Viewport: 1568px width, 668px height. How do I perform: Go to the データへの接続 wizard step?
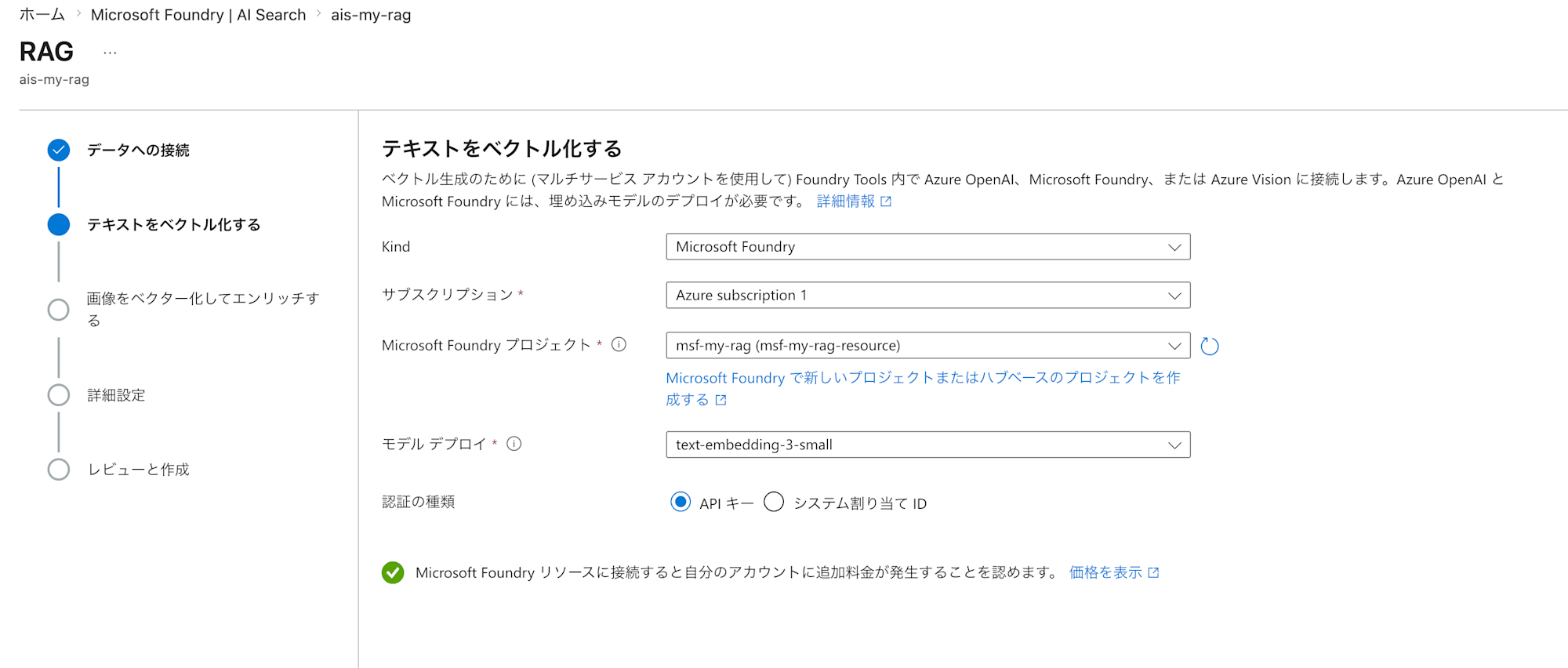[138, 150]
